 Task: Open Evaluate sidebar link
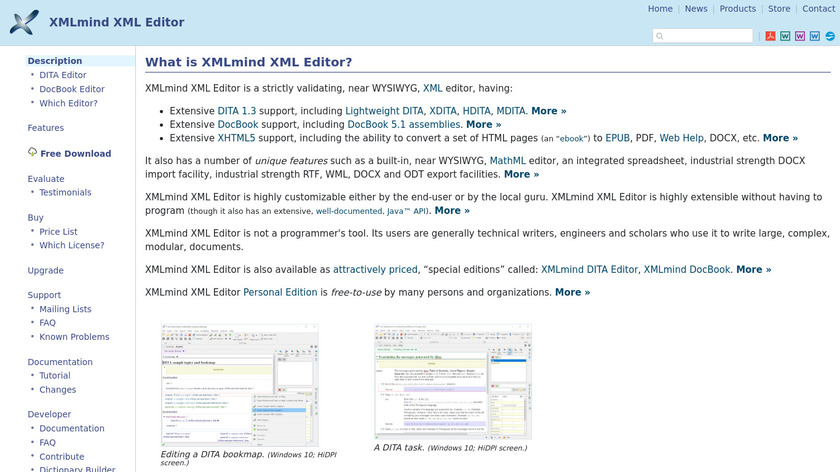coord(46,178)
